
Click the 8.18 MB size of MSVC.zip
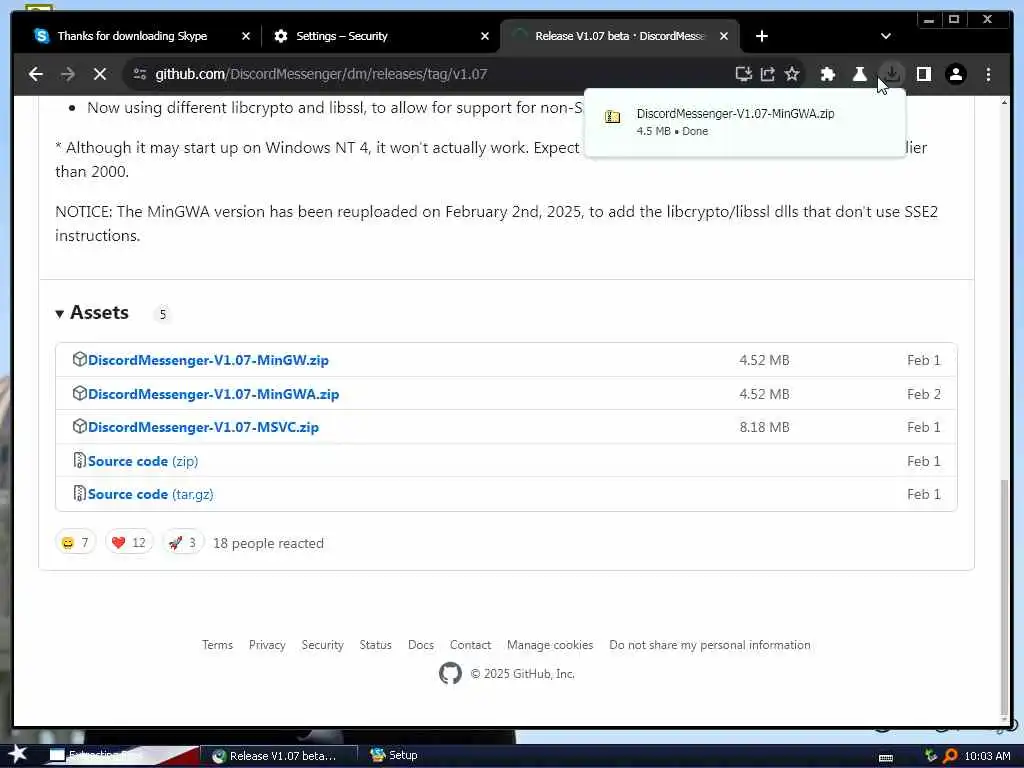pyautogui.click(x=764, y=428)
